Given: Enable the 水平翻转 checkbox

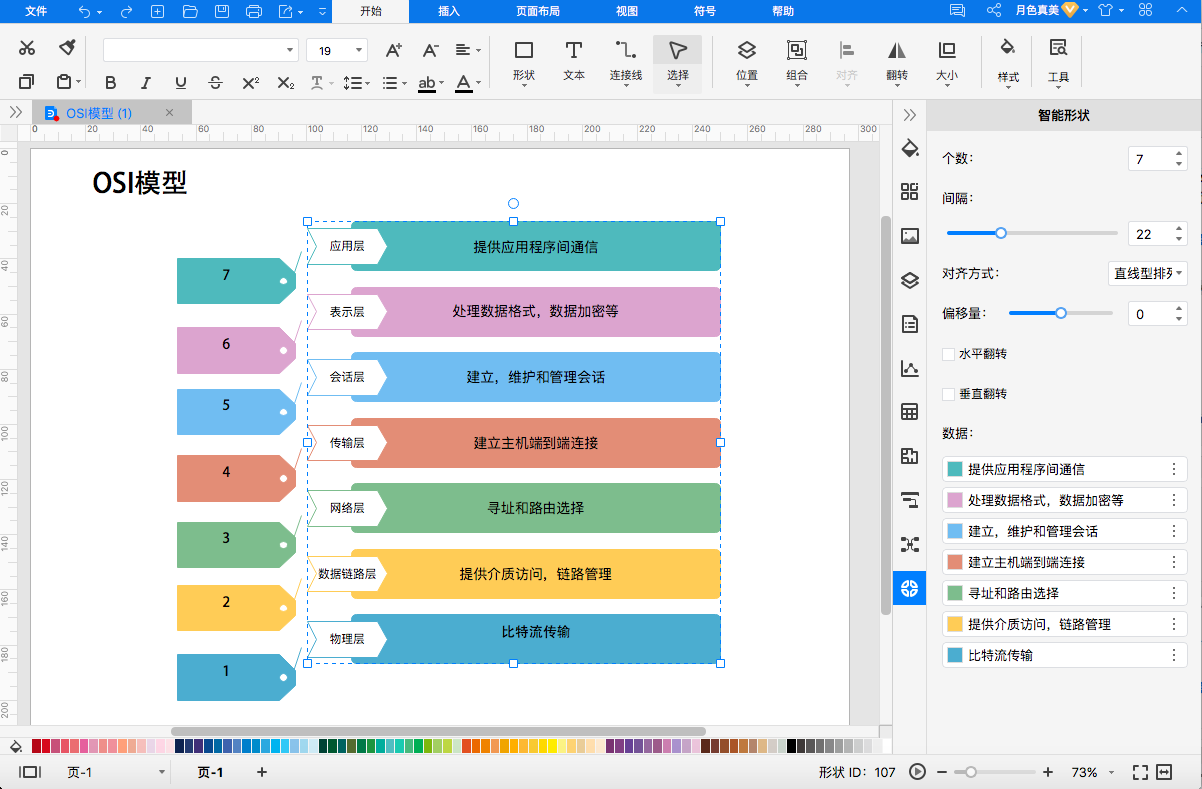Looking at the screenshot, I should 949,354.
